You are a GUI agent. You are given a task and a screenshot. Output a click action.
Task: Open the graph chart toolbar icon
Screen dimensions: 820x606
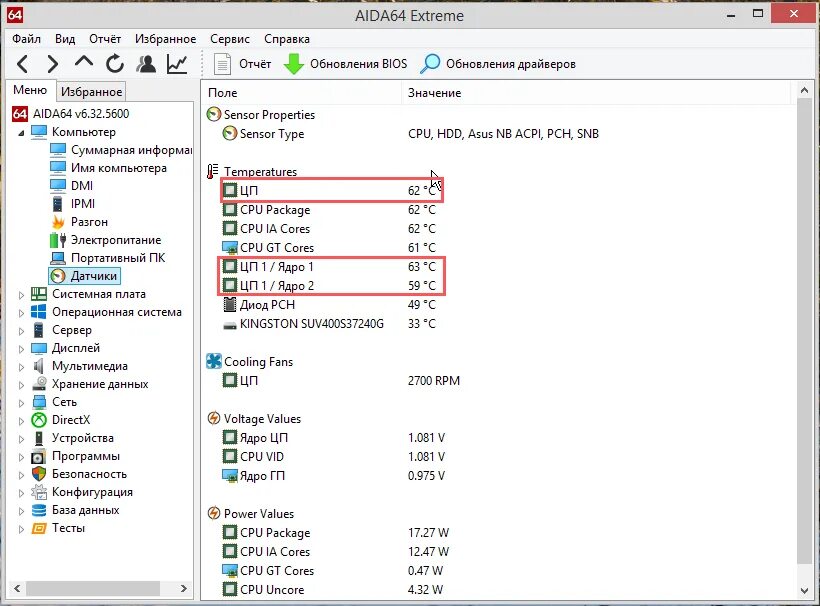coord(177,64)
